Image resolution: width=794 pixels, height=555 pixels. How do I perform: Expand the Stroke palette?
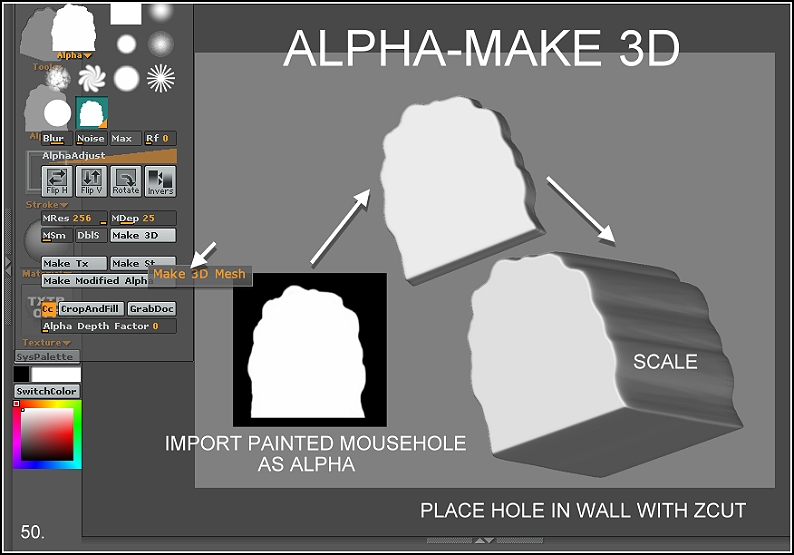pyautogui.click(x=47, y=205)
